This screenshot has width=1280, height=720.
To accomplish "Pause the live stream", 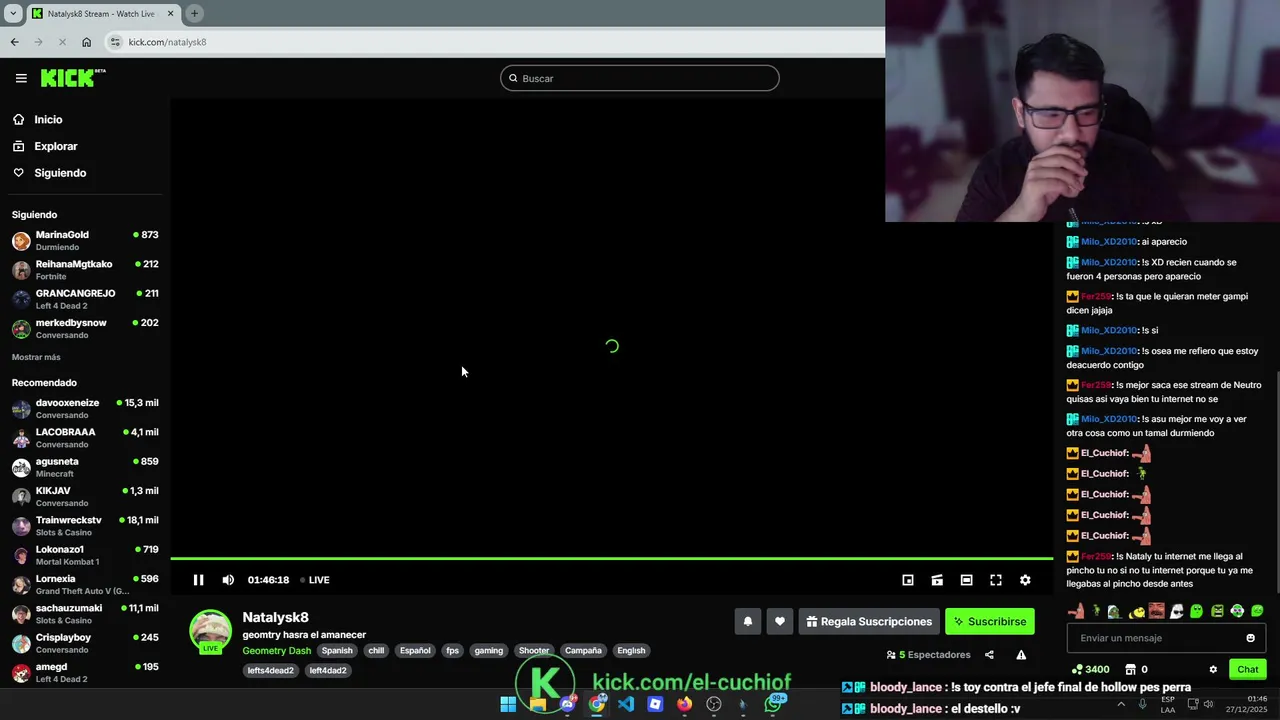I will pyautogui.click(x=198, y=580).
